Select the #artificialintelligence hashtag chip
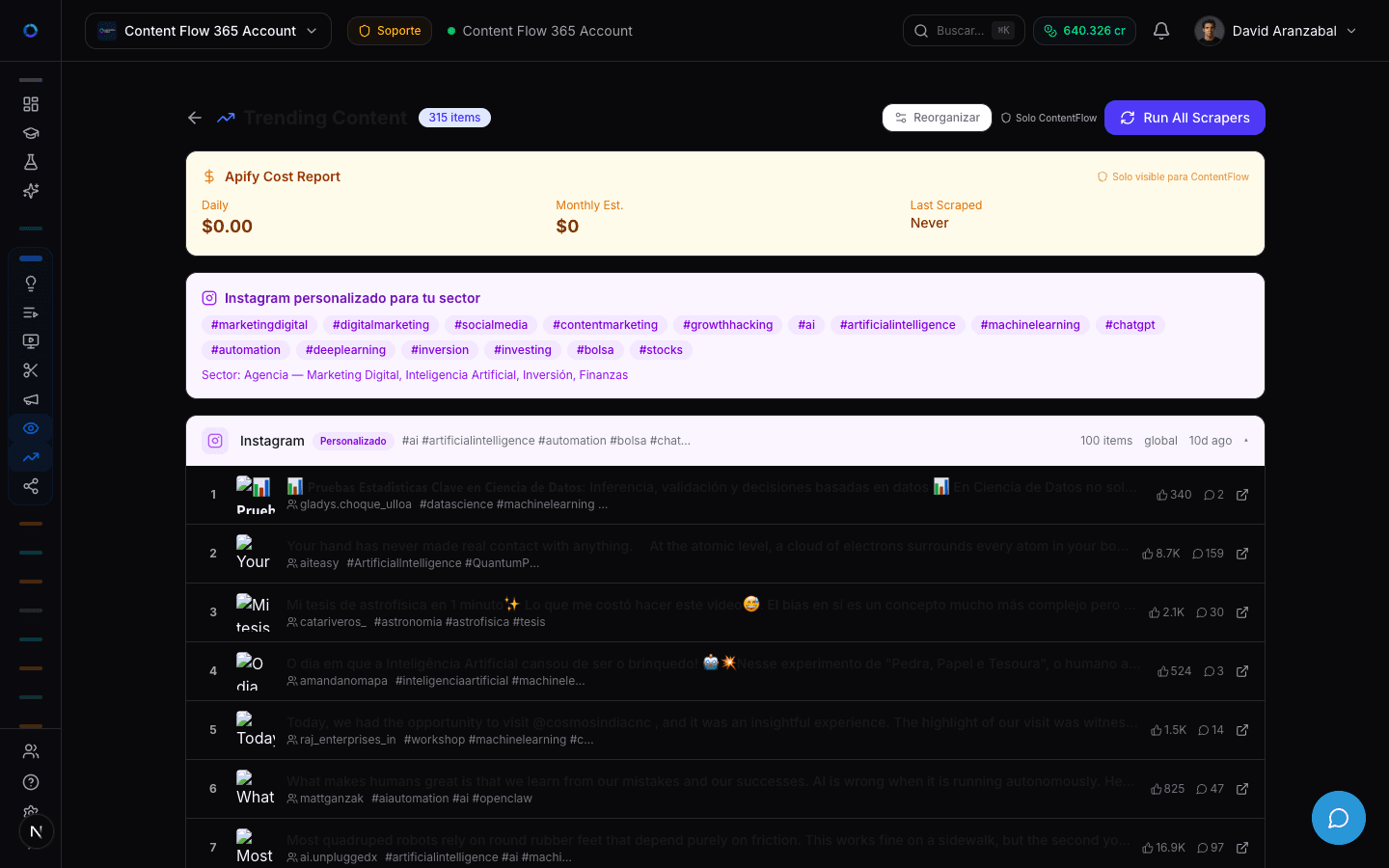This screenshot has width=1389, height=868. (x=898, y=325)
